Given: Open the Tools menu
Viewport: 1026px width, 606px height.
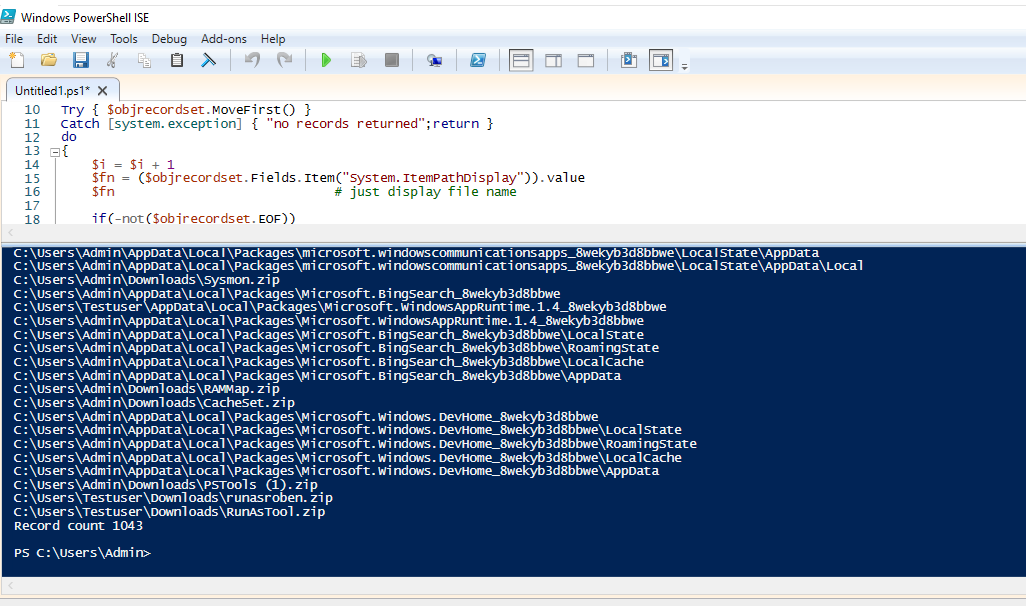Looking at the screenshot, I should click(x=124, y=39).
